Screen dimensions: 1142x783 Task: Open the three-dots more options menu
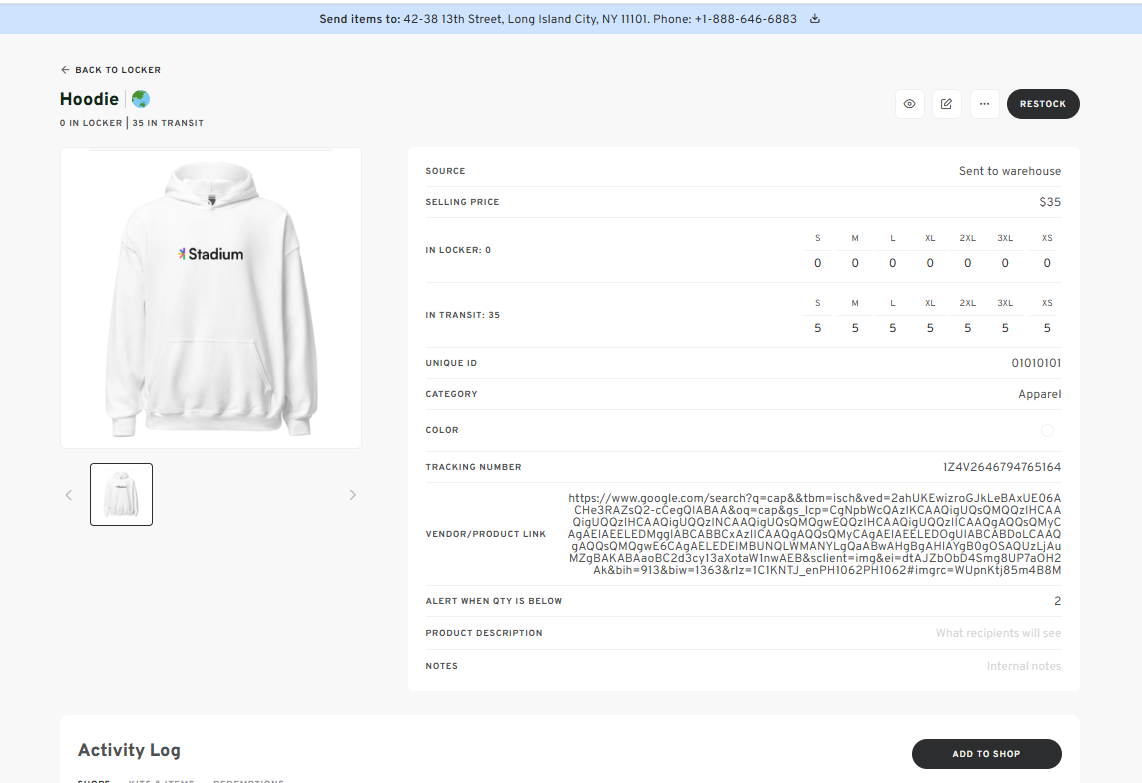pos(985,104)
